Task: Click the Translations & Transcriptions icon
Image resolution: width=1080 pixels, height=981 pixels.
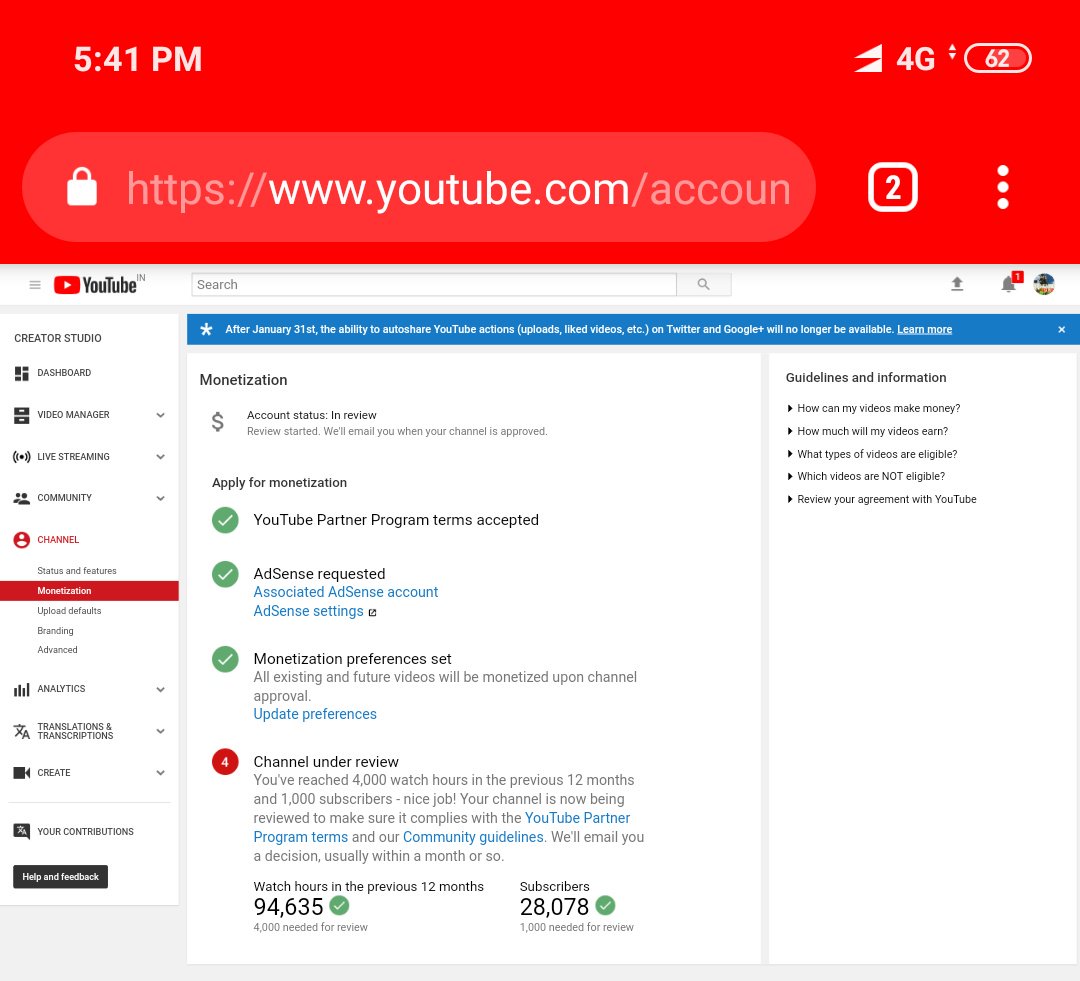Action: [x=21, y=731]
